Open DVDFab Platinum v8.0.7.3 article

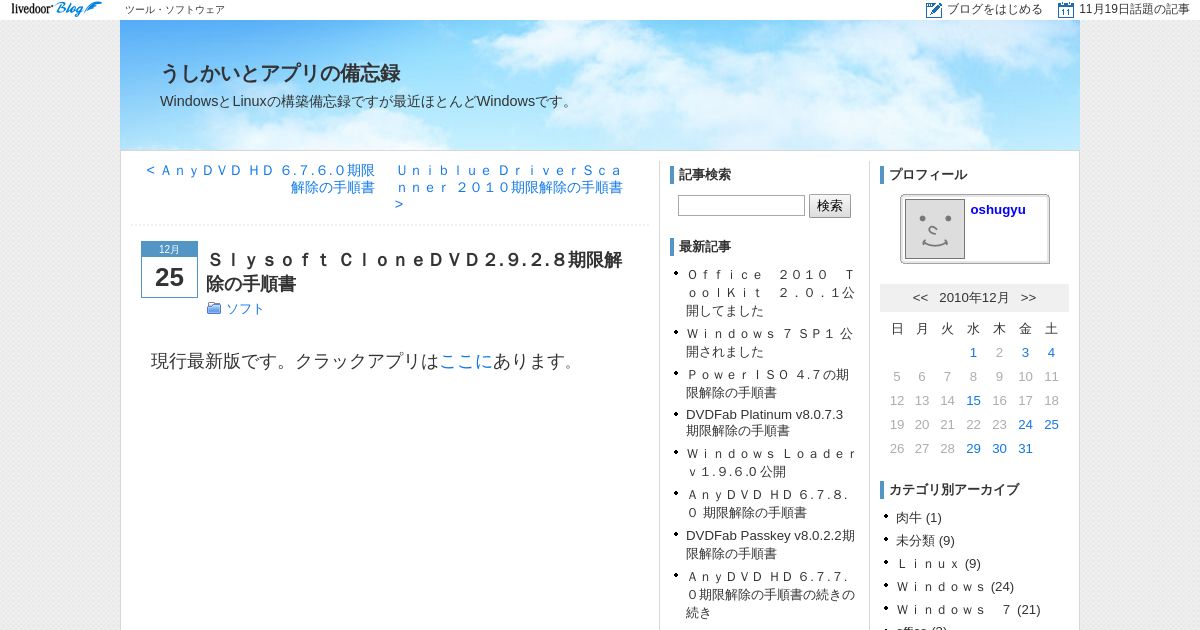tap(765, 422)
